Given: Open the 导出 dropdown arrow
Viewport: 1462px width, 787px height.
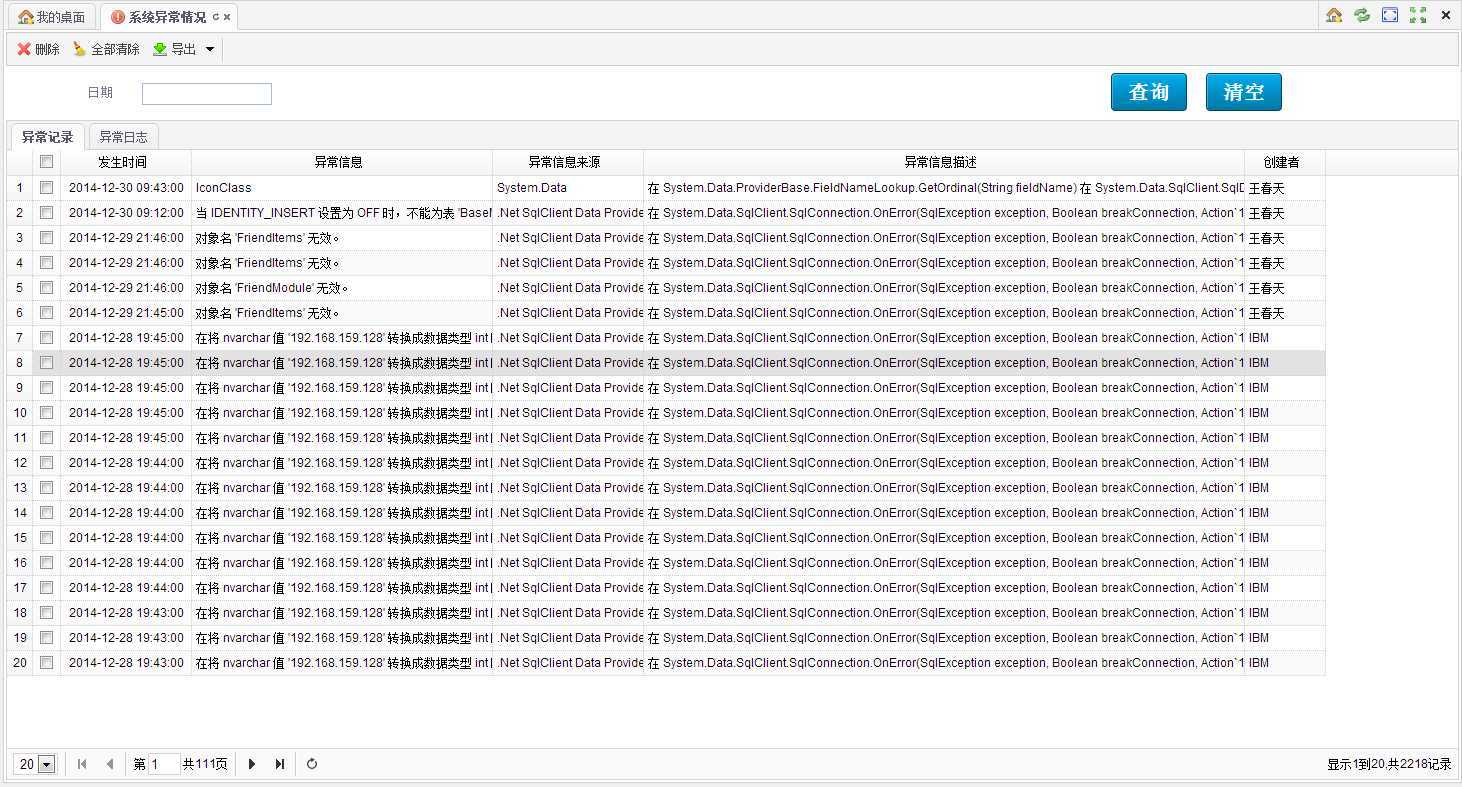Looking at the screenshot, I should click(210, 49).
